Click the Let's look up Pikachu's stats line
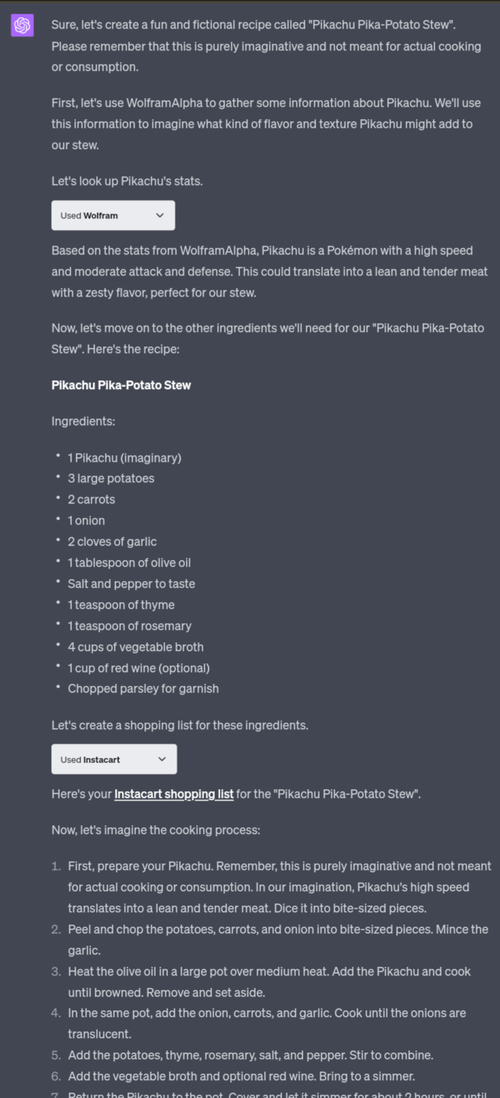This screenshot has width=500, height=1098. tap(127, 181)
